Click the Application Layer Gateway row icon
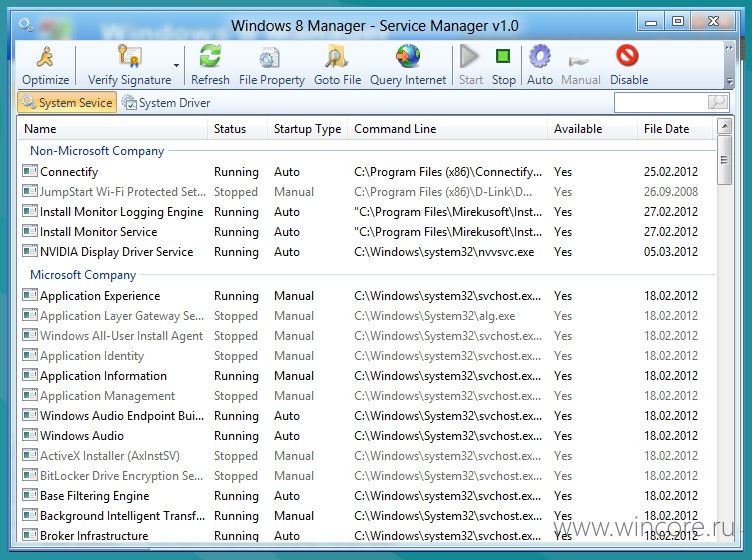The image size is (752, 560). pos(30,315)
